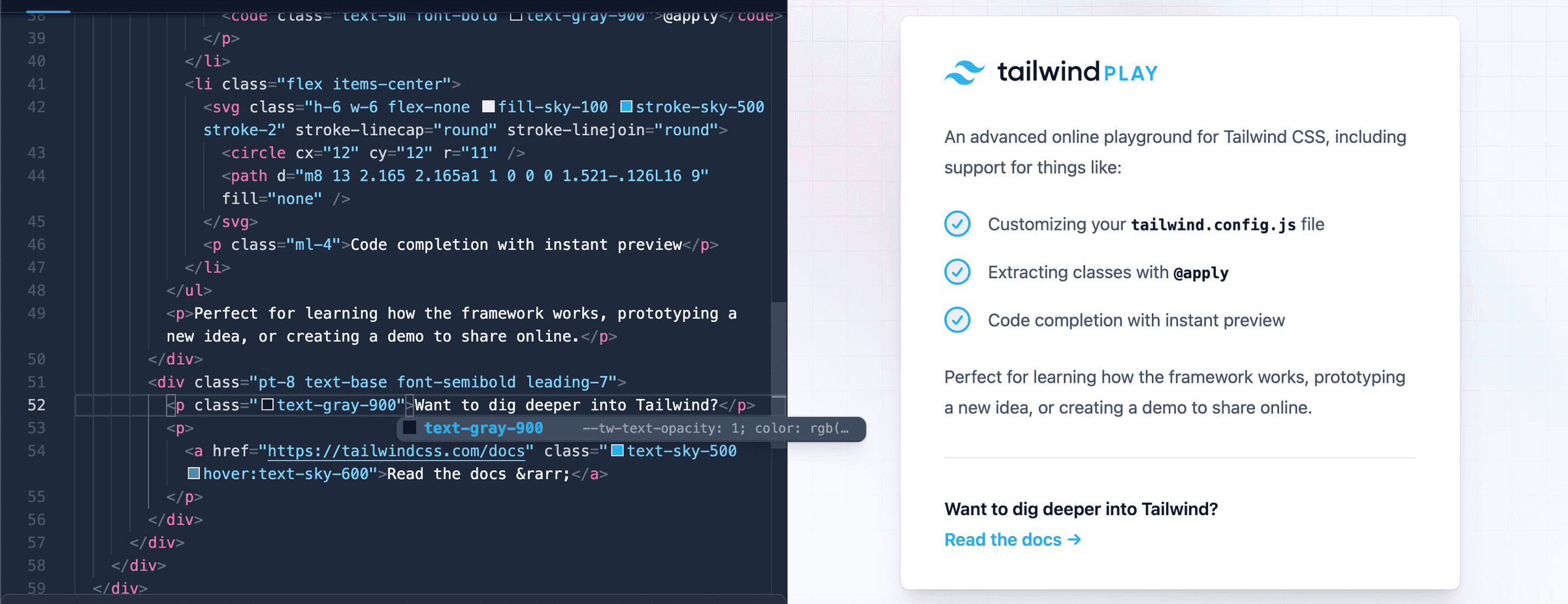1568x604 pixels.
Task: Click the color square in the autocomplete tooltip
Action: [x=410, y=428]
